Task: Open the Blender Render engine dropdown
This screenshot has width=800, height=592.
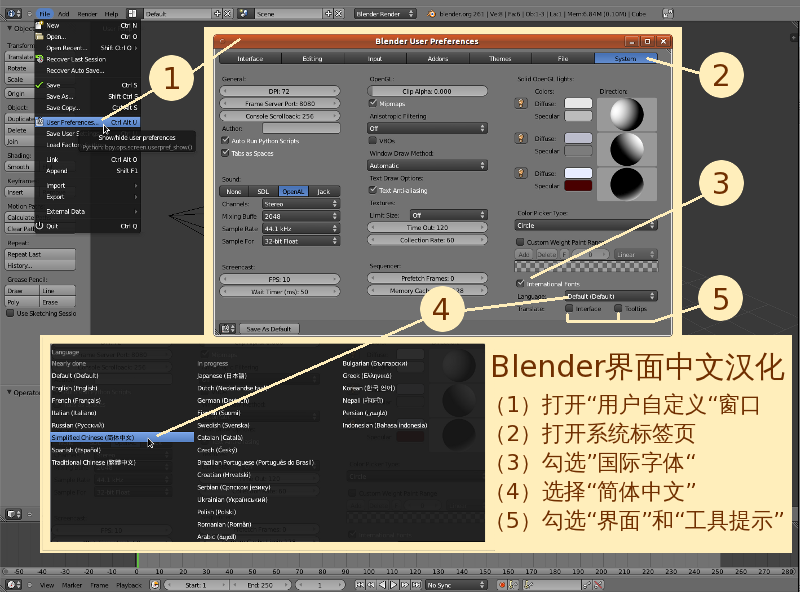Action: (x=385, y=14)
